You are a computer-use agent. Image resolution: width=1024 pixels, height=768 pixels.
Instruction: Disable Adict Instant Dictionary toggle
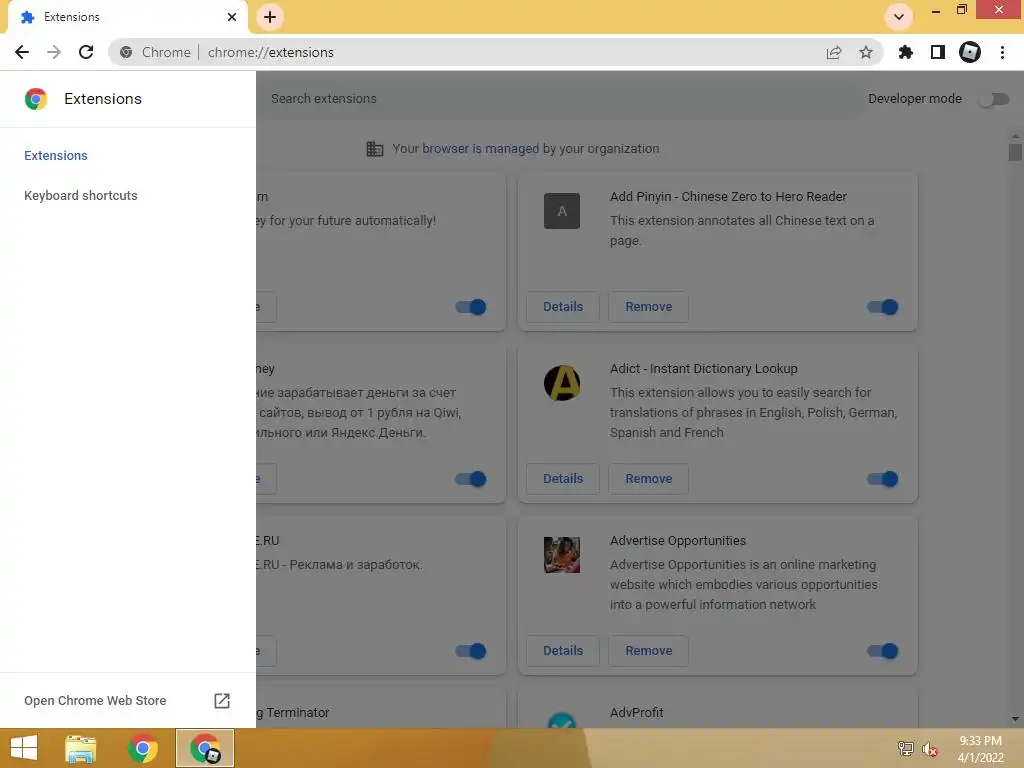(882, 479)
